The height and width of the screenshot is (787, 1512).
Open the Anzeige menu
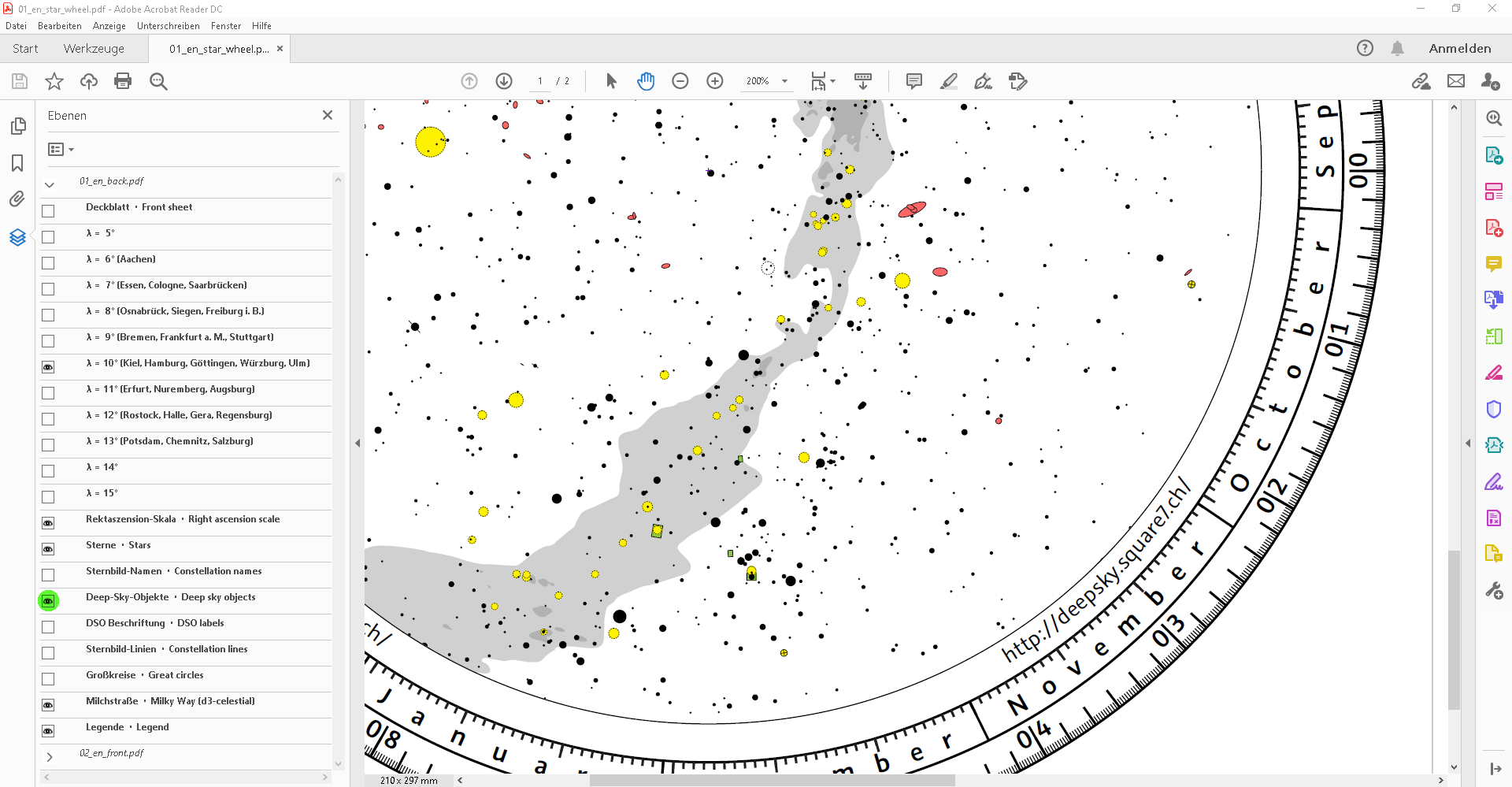(x=109, y=26)
